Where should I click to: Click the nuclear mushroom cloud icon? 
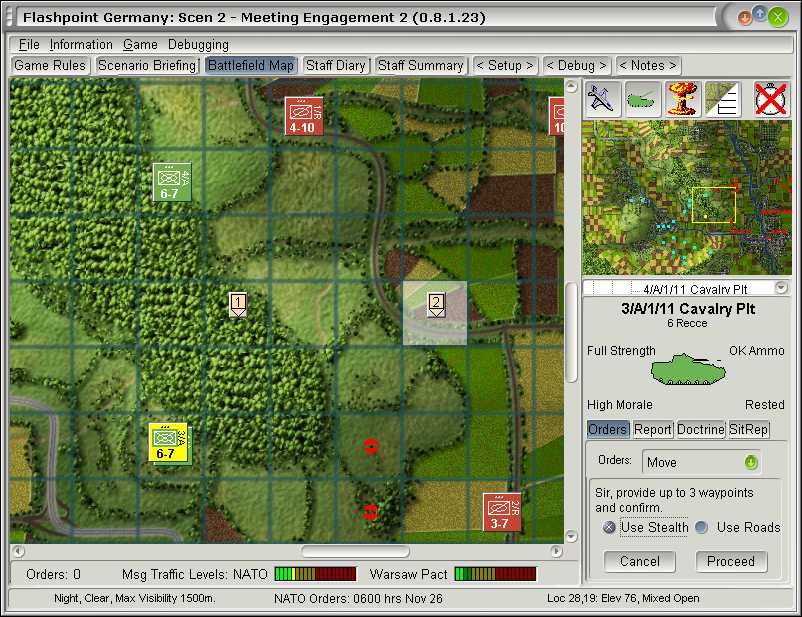pyautogui.click(x=683, y=98)
